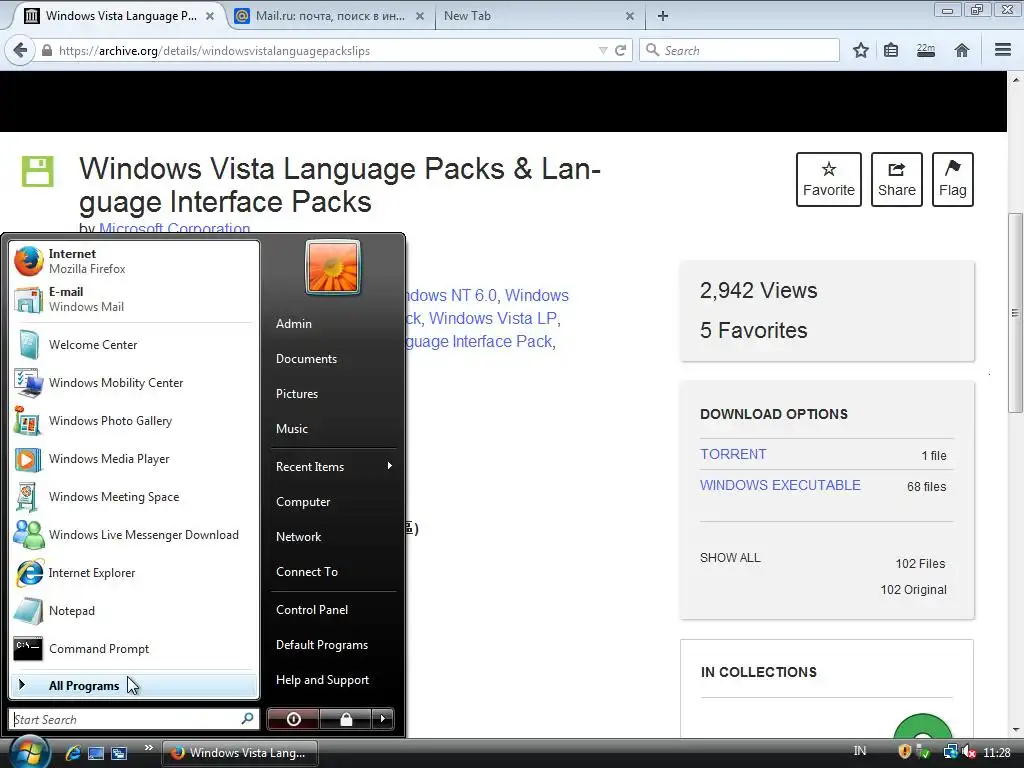Open Default Programs
The width and height of the screenshot is (1024, 768).
(322, 645)
